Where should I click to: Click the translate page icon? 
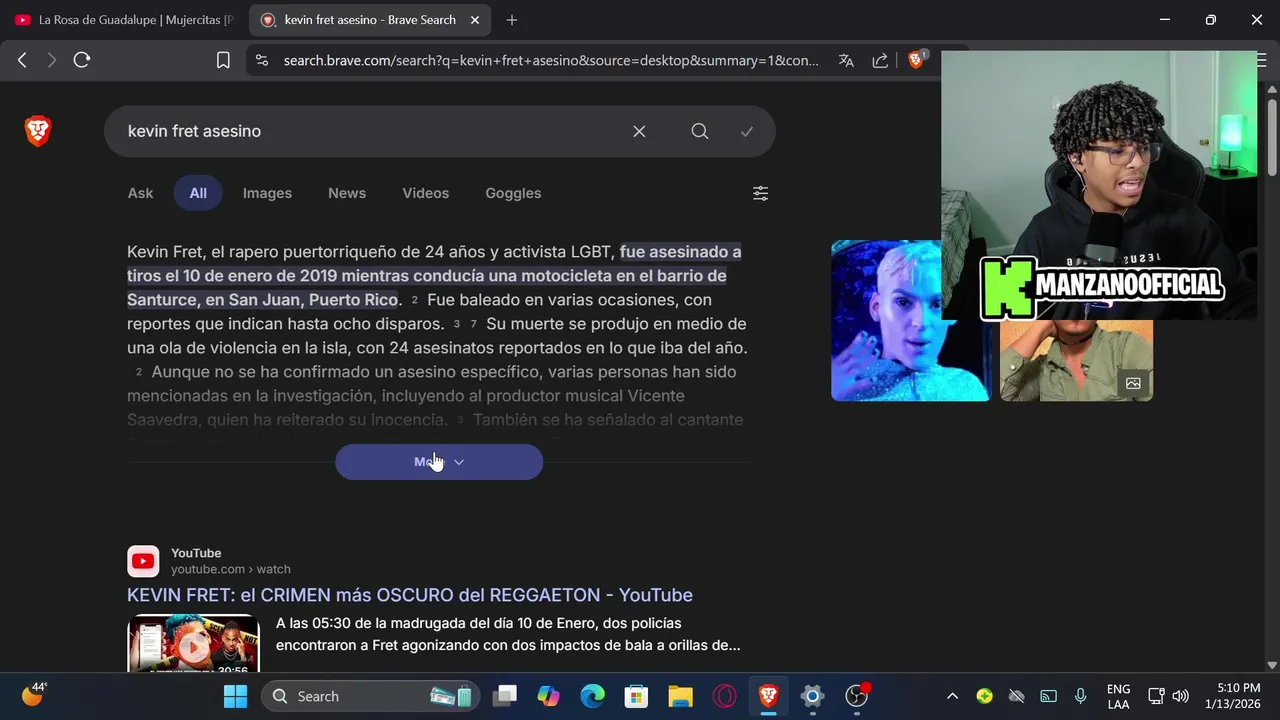[x=846, y=60]
